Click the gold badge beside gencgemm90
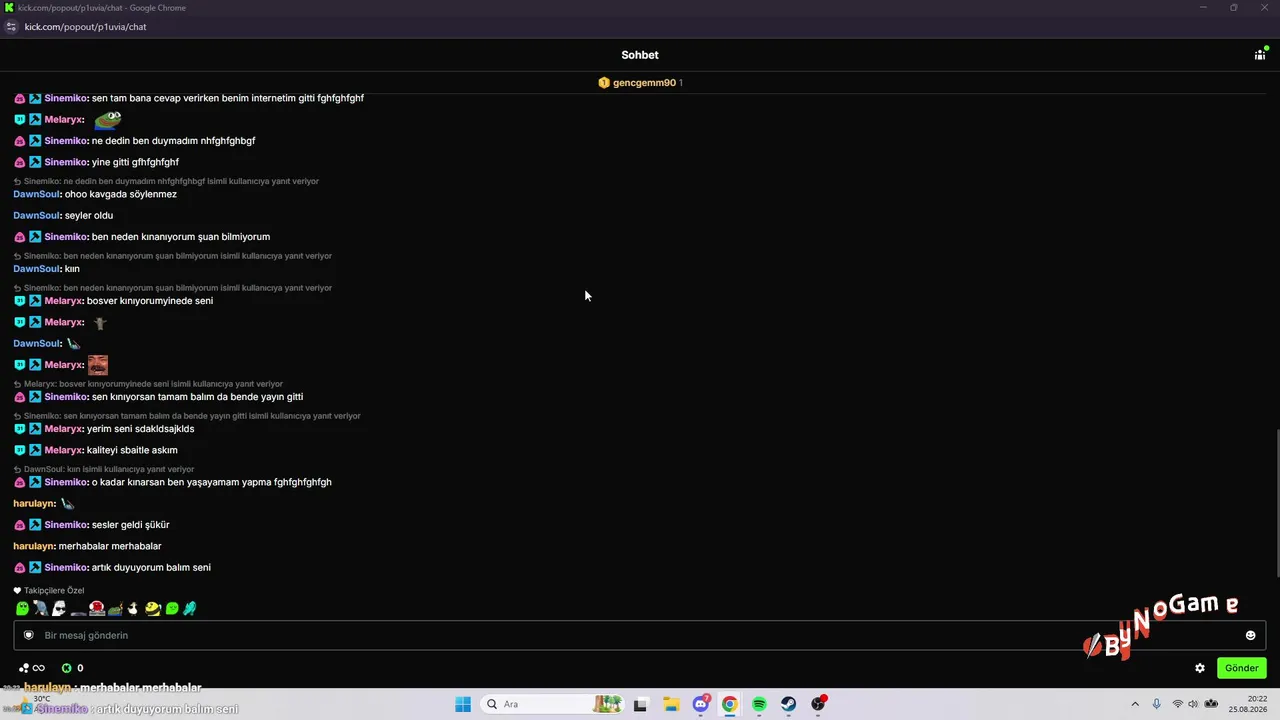This screenshot has height=720, width=1280. [604, 83]
